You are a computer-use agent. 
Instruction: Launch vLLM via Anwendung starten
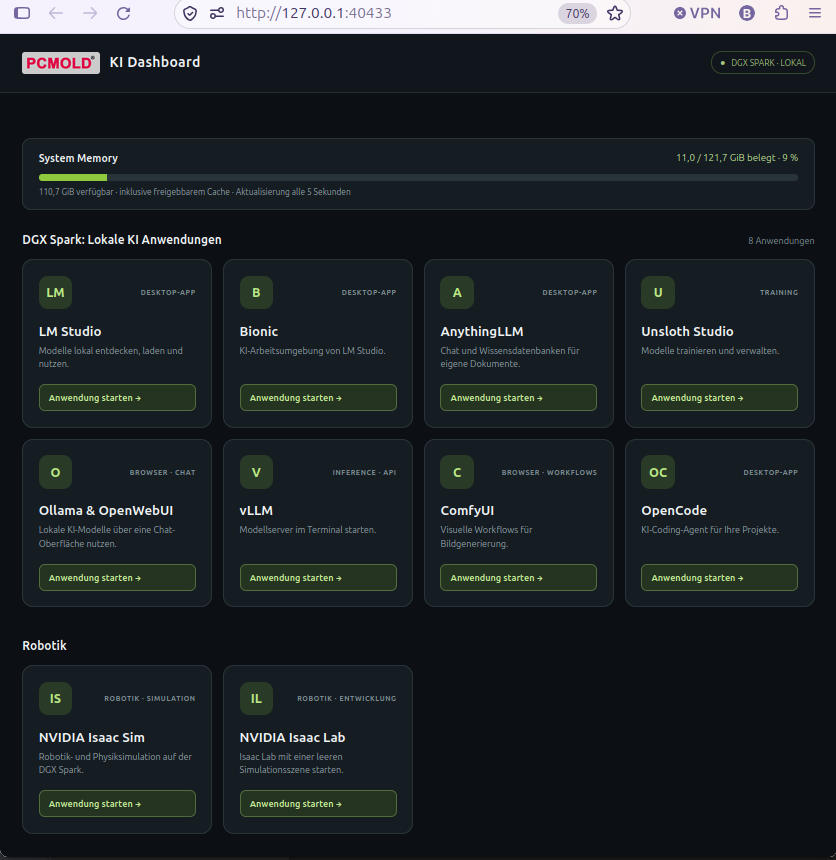point(318,578)
